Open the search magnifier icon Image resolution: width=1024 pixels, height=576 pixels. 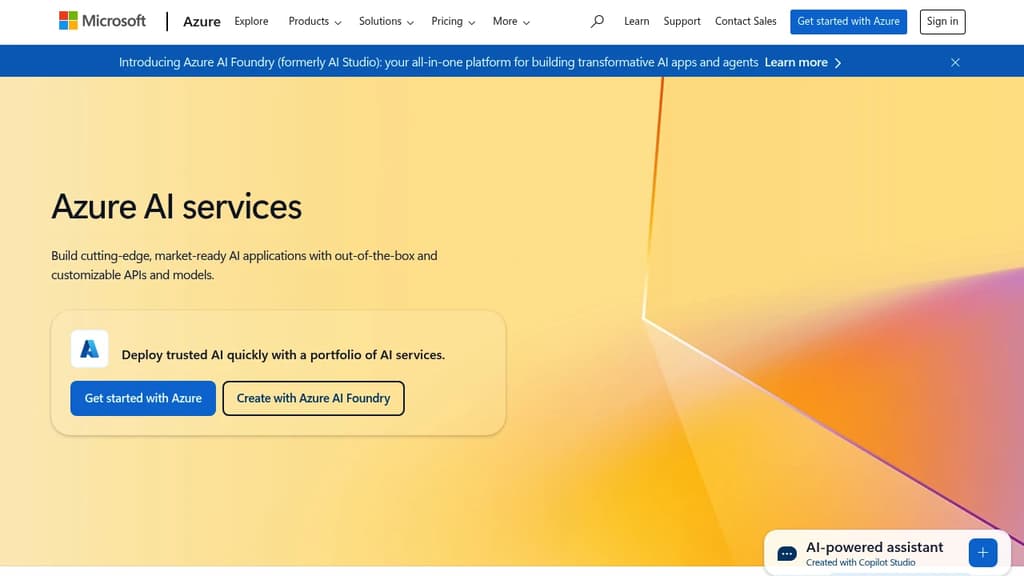point(597,22)
